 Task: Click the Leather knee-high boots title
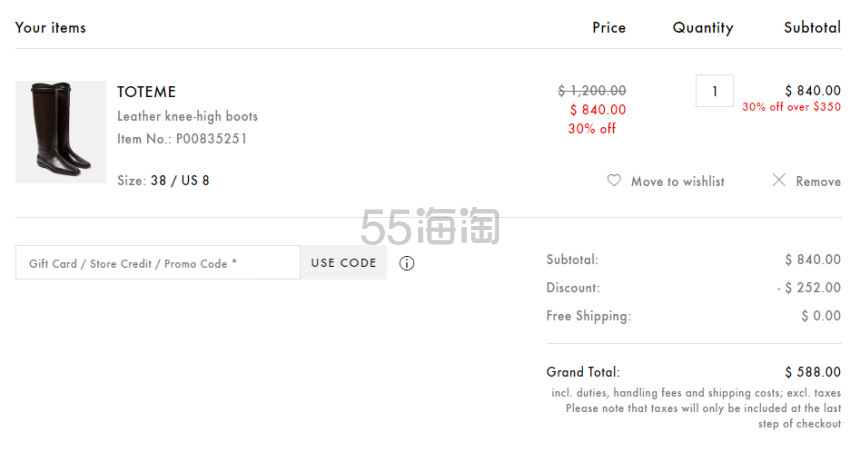(187, 116)
